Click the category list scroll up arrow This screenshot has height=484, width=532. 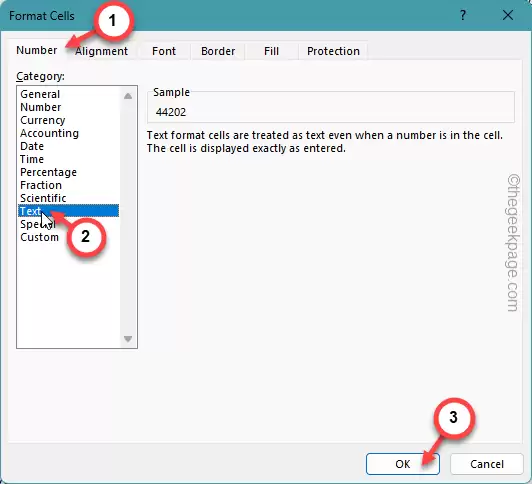point(128,96)
